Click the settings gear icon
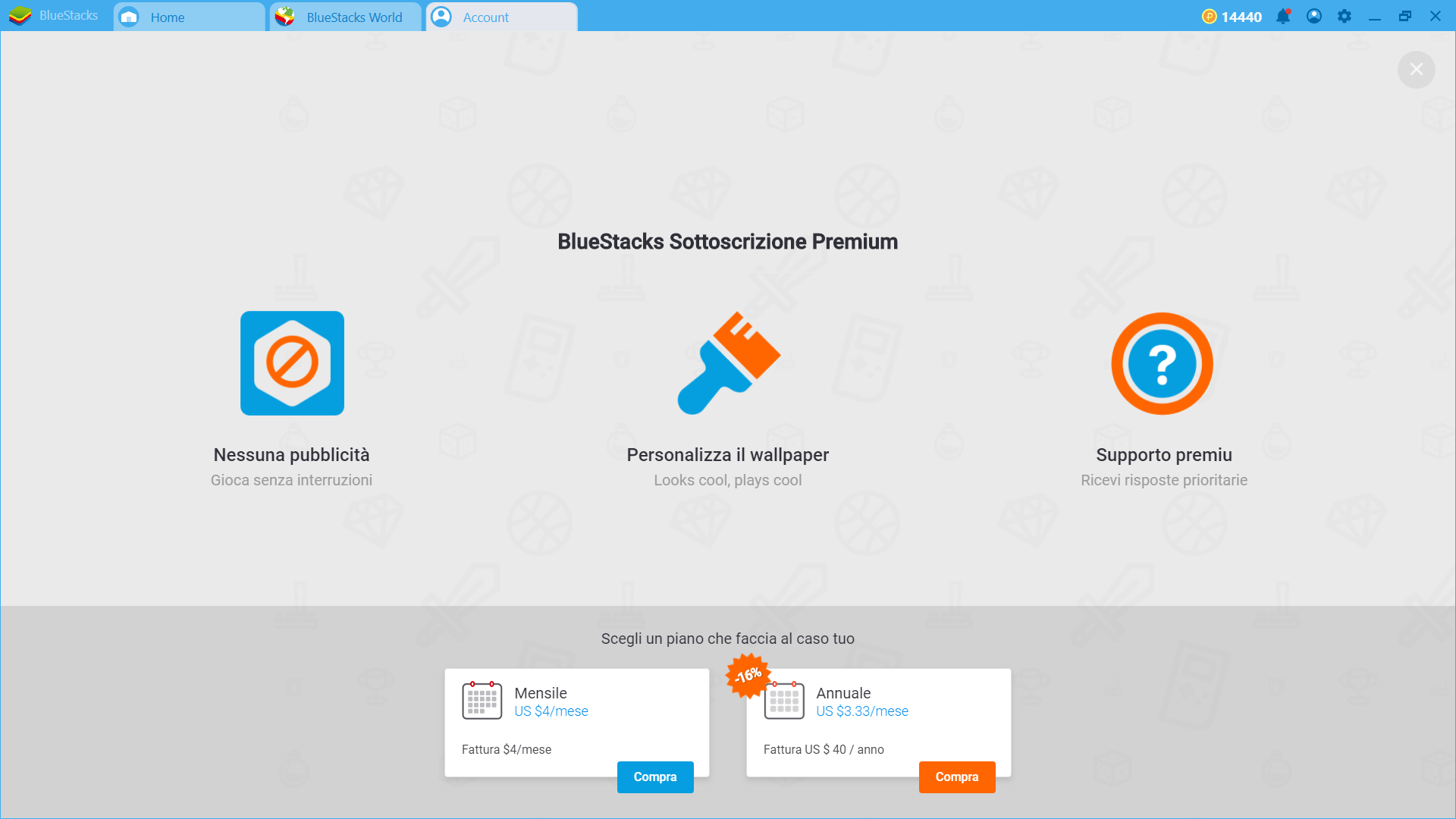Screen dimensions: 1456x819 pyautogui.click(x=1342, y=17)
